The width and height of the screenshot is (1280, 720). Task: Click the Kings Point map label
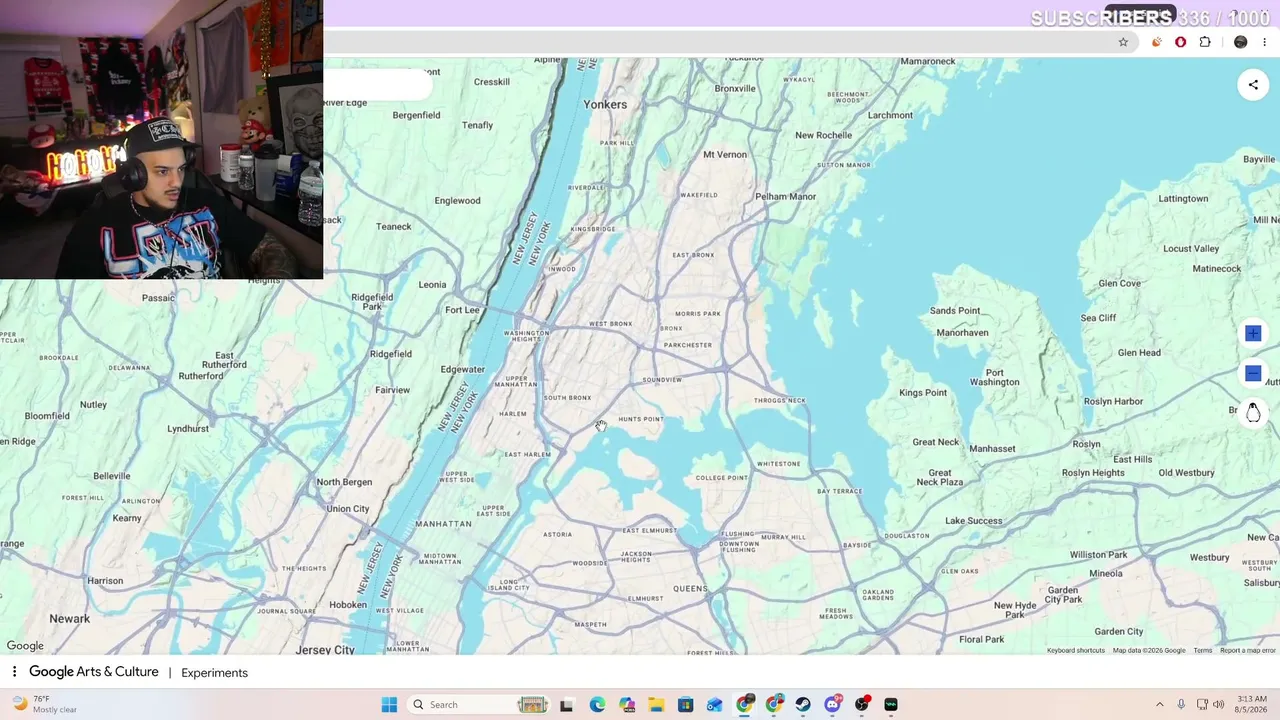pos(923,393)
